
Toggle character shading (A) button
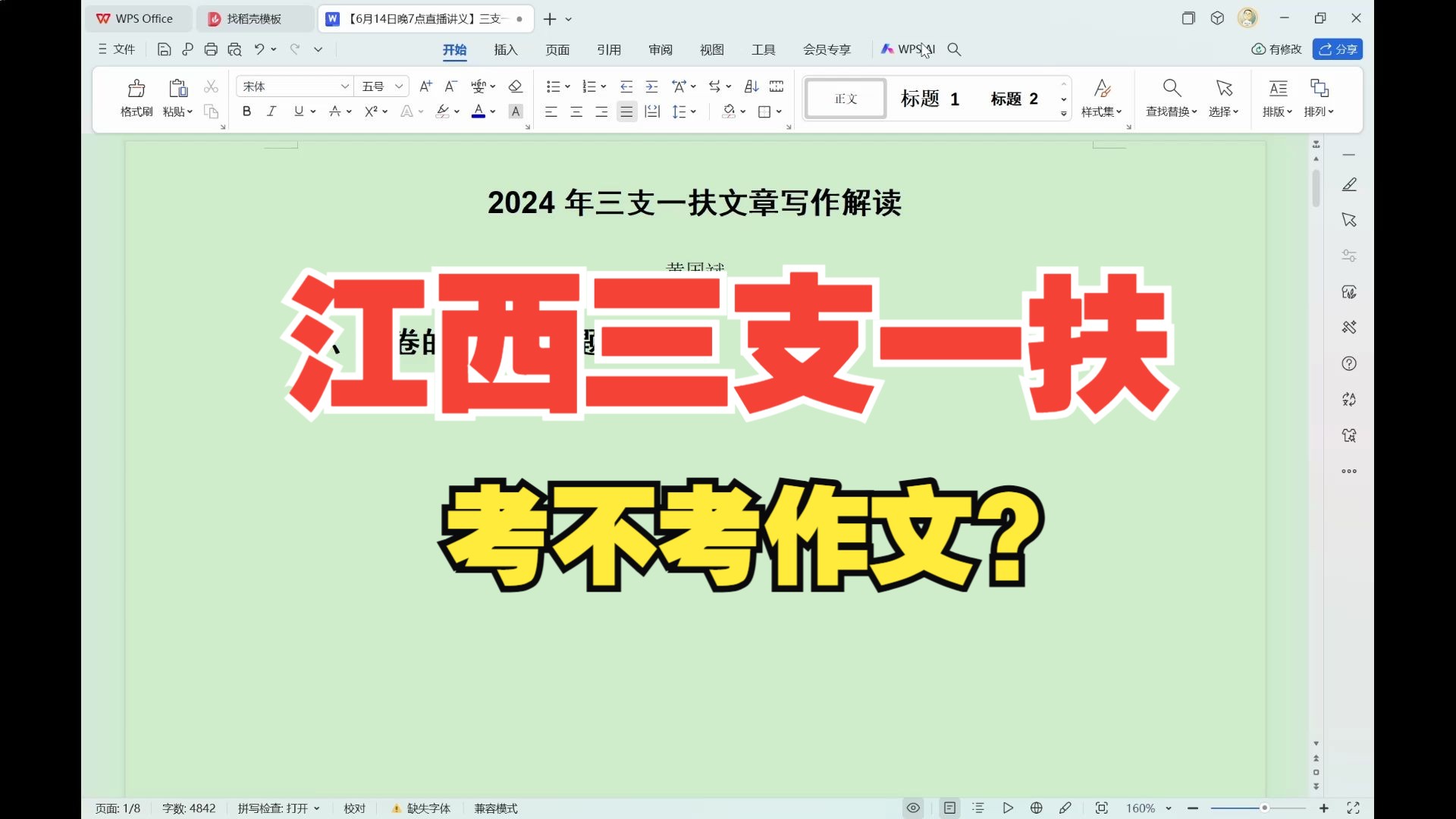coord(516,111)
